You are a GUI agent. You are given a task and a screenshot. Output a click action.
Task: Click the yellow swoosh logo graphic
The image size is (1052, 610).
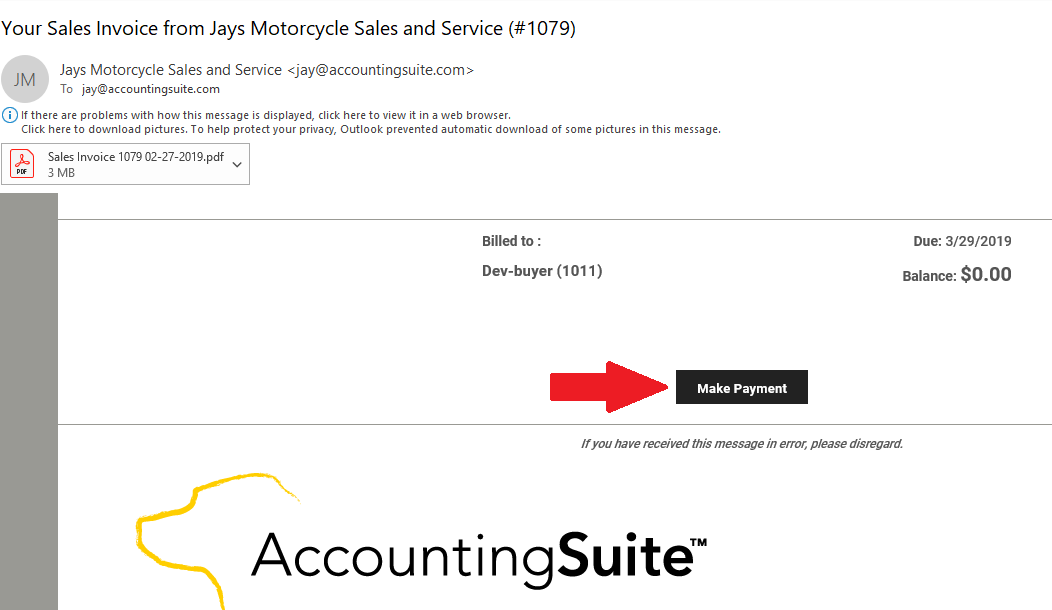click(200, 520)
